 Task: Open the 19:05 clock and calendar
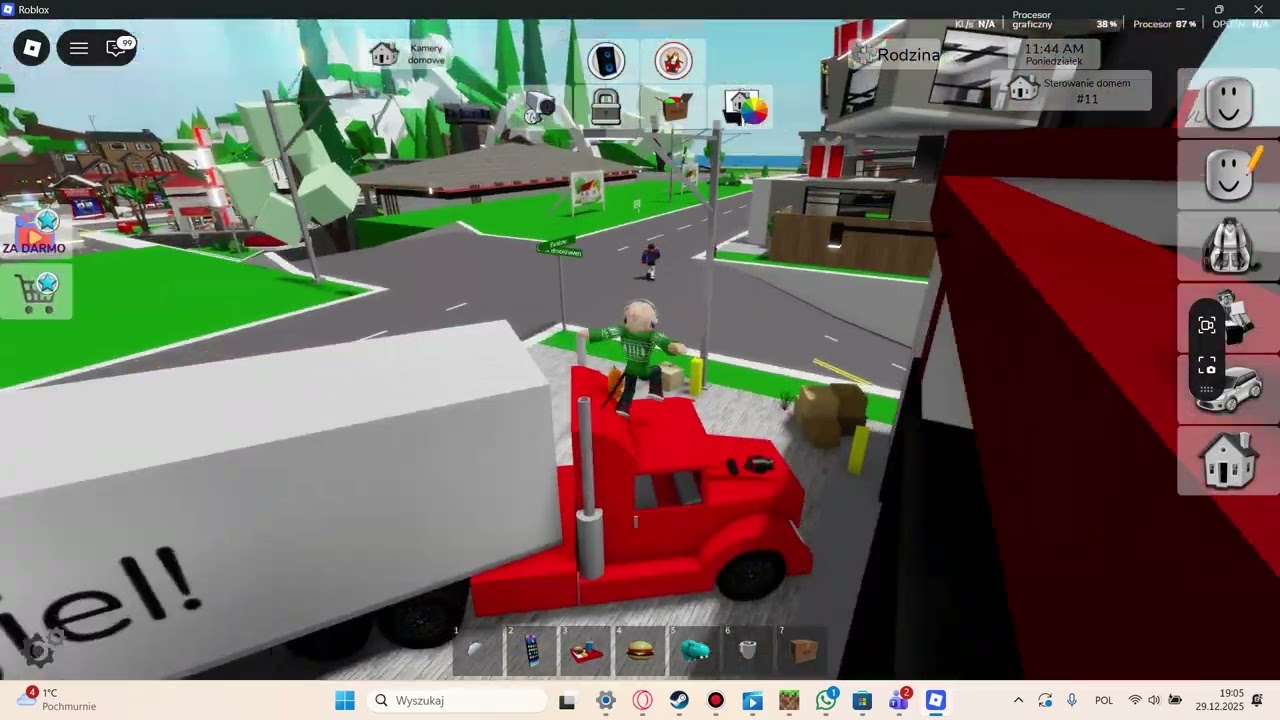pos(1218,700)
